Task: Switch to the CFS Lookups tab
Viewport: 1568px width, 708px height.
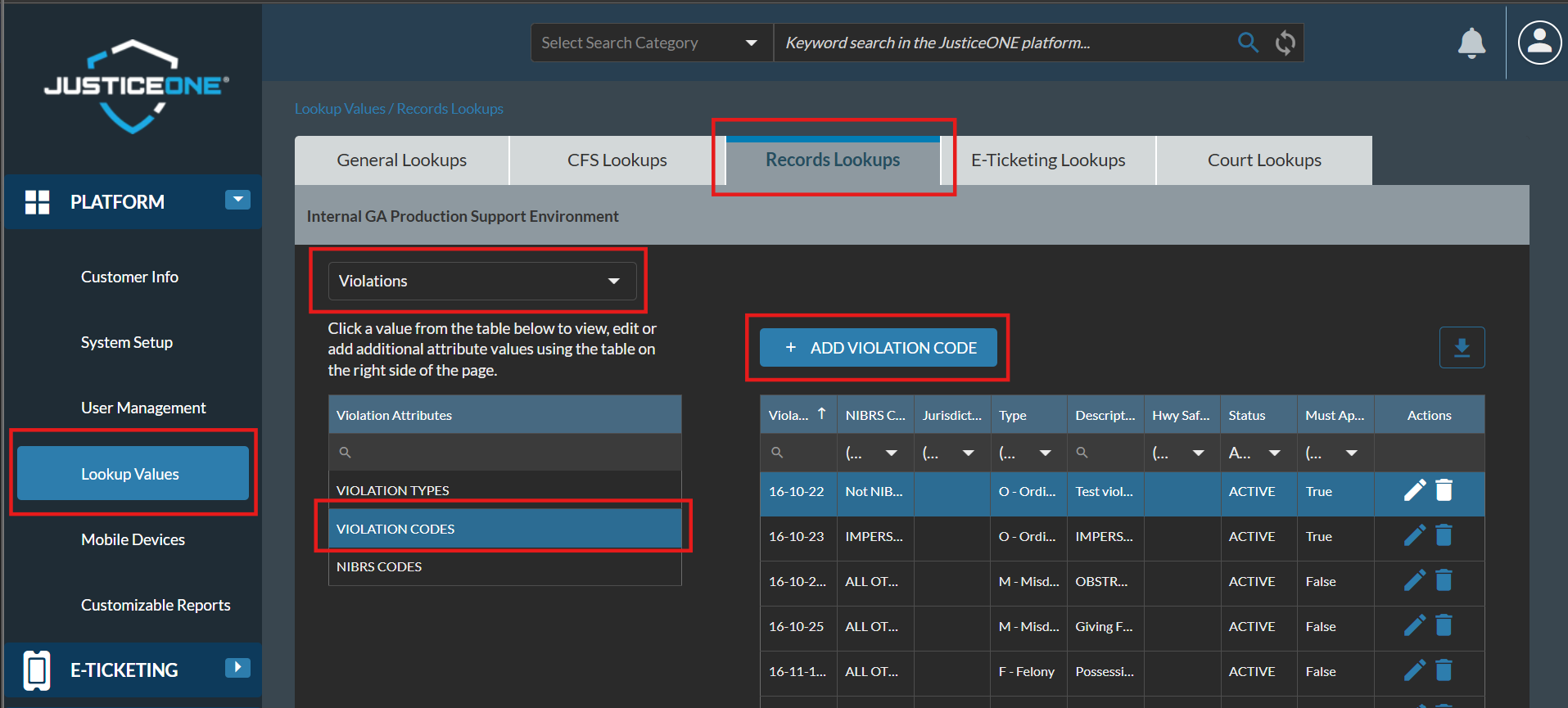Action: pyautogui.click(x=617, y=160)
